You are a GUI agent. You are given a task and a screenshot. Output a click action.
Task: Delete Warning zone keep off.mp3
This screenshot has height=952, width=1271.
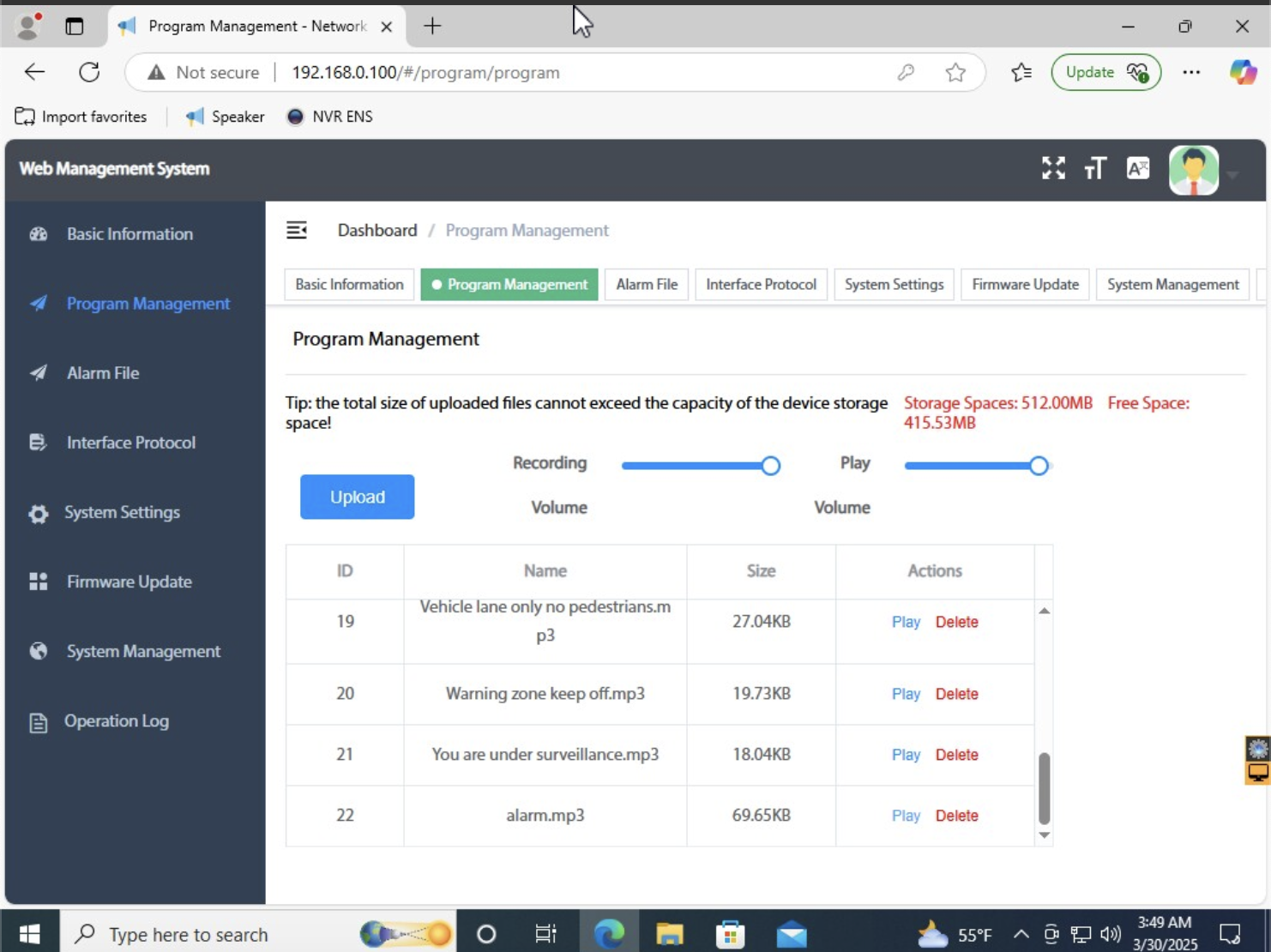(x=957, y=694)
